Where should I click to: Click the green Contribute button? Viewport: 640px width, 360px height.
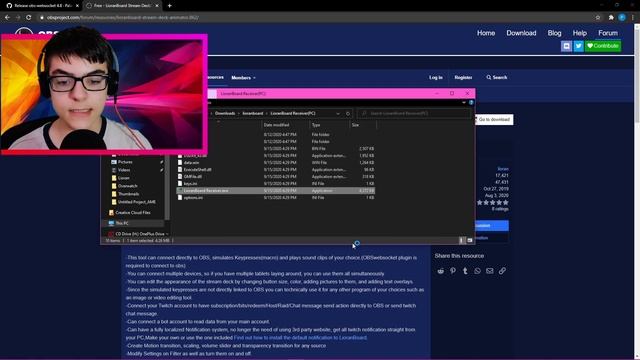(x=603, y=46)
